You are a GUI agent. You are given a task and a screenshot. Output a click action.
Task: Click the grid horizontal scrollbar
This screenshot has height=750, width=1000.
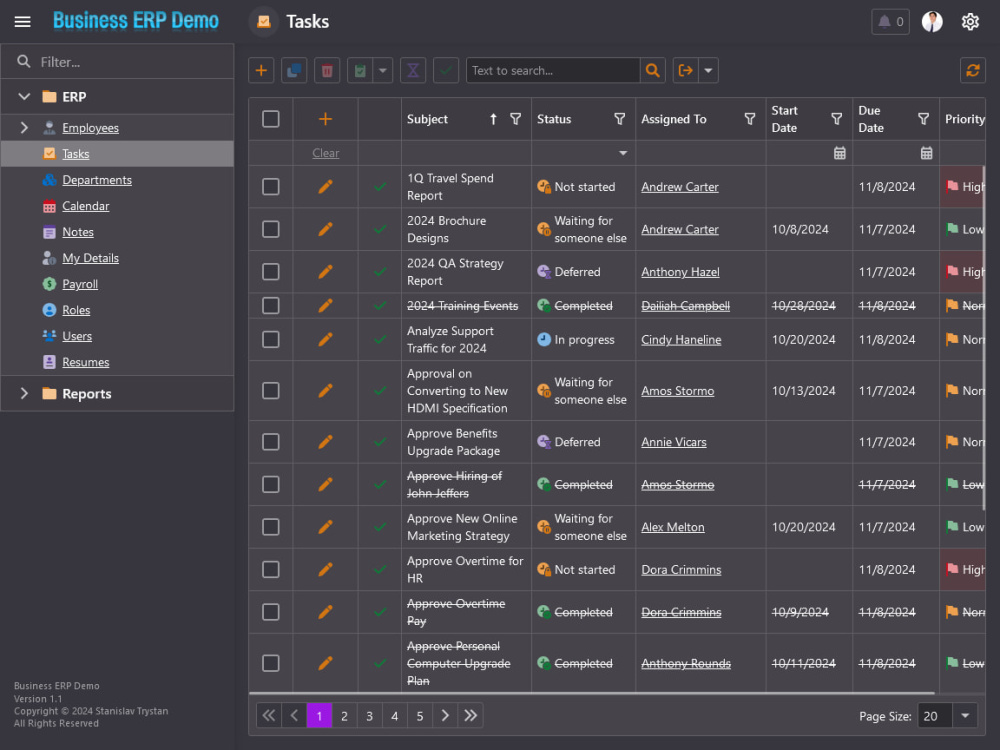(591, 693)
